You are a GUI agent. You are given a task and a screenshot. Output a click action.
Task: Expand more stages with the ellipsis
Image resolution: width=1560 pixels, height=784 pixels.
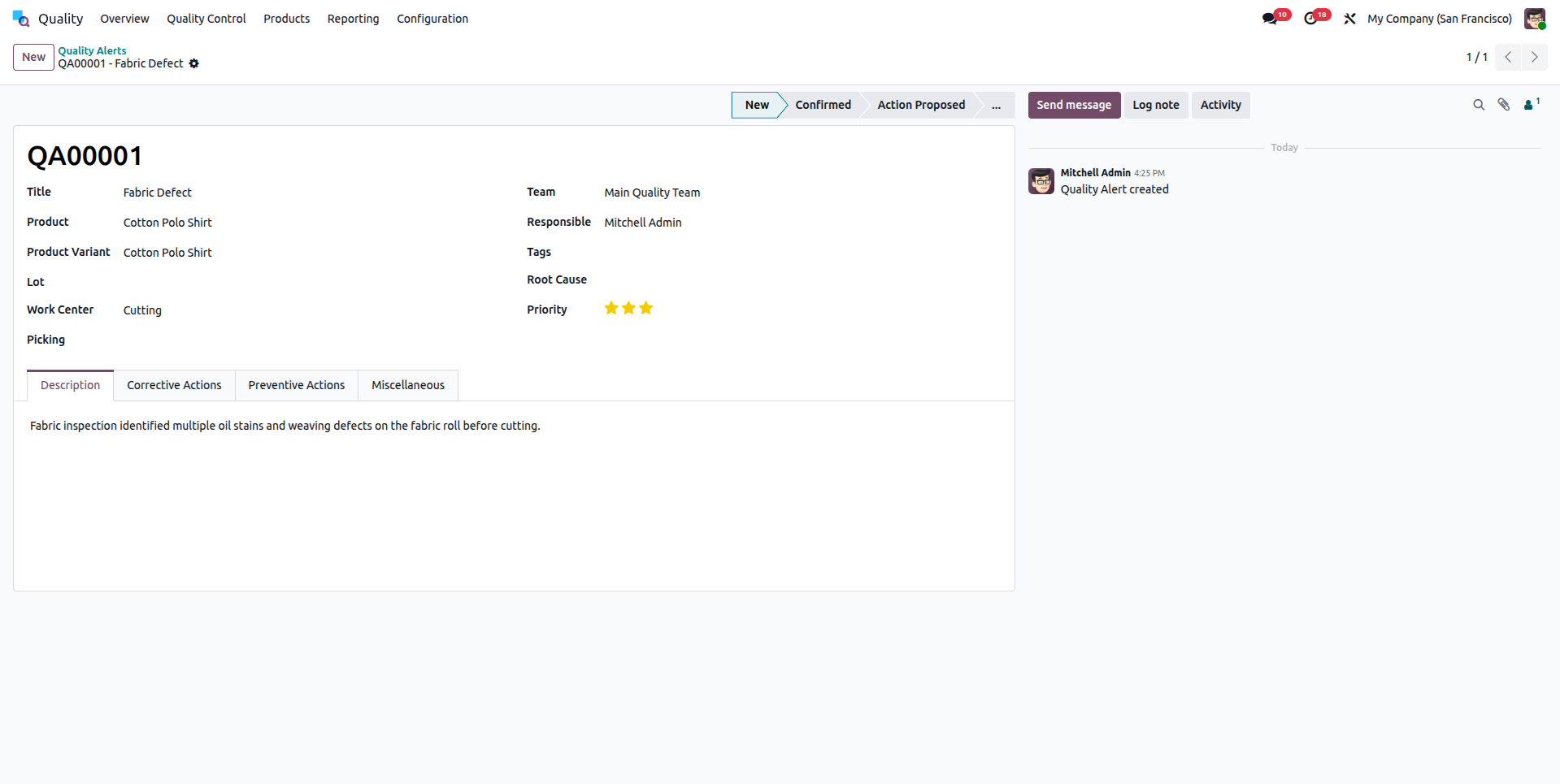996,105
